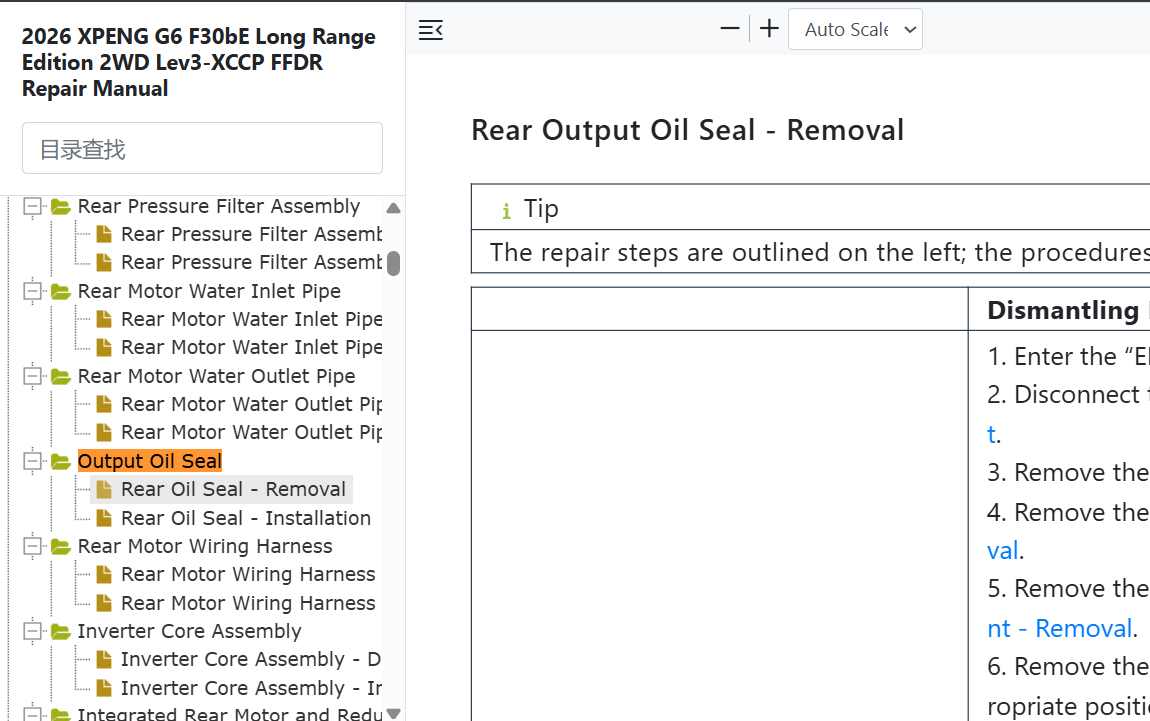Image resolution: width=1150 pixels, height=721 pixels.
Task: Select the Inverter Core Assembly folder
Action: coord(189,632)
